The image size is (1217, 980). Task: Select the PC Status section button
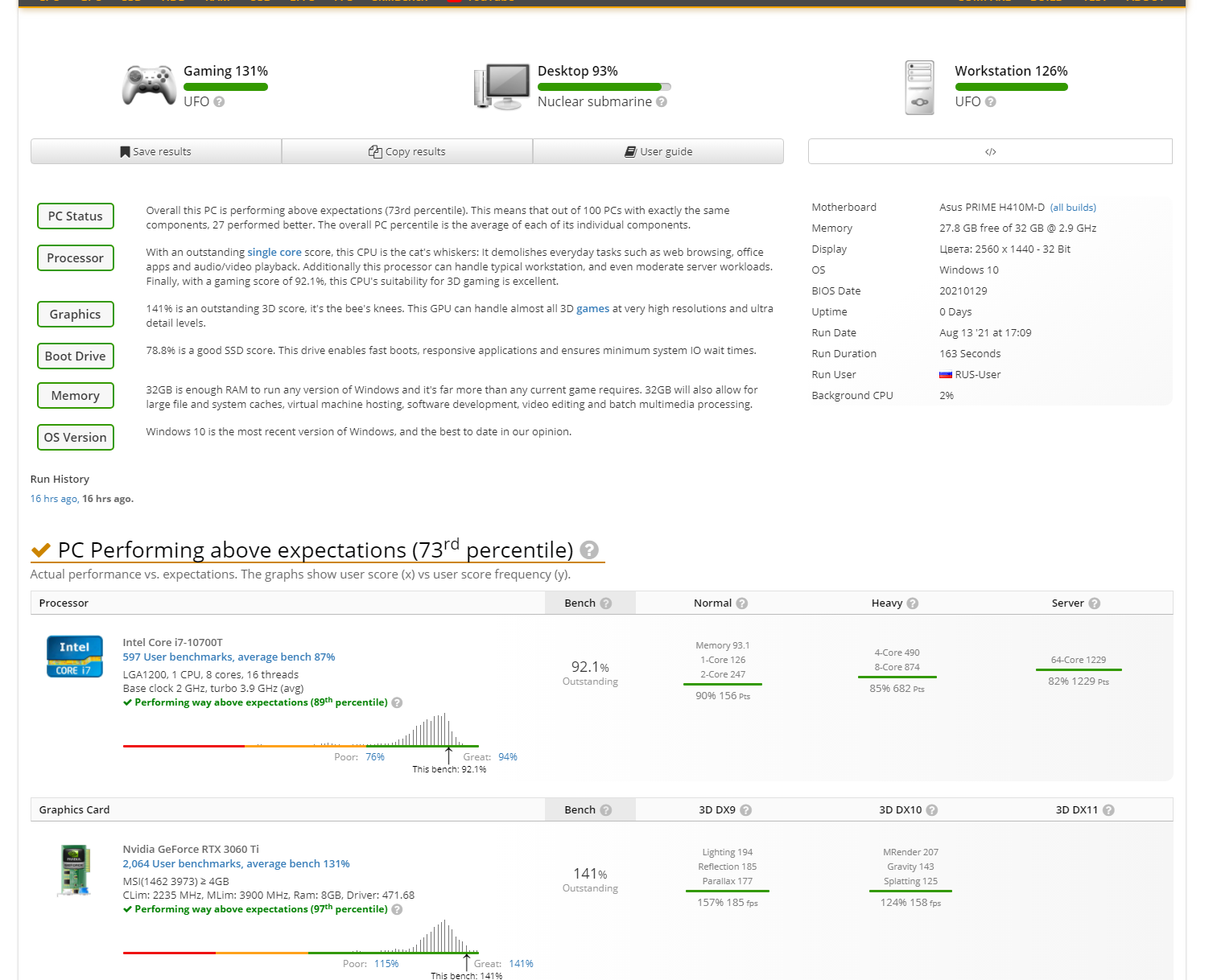tap(76, 216)
